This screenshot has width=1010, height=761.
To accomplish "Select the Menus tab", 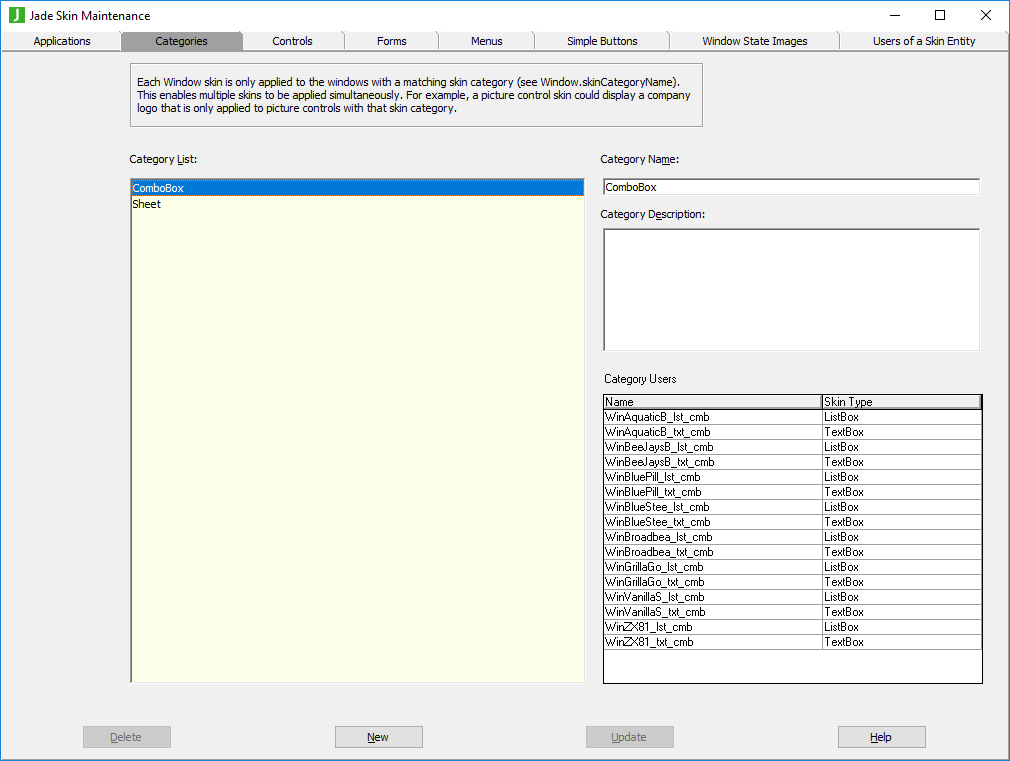I will pos(486,41).
